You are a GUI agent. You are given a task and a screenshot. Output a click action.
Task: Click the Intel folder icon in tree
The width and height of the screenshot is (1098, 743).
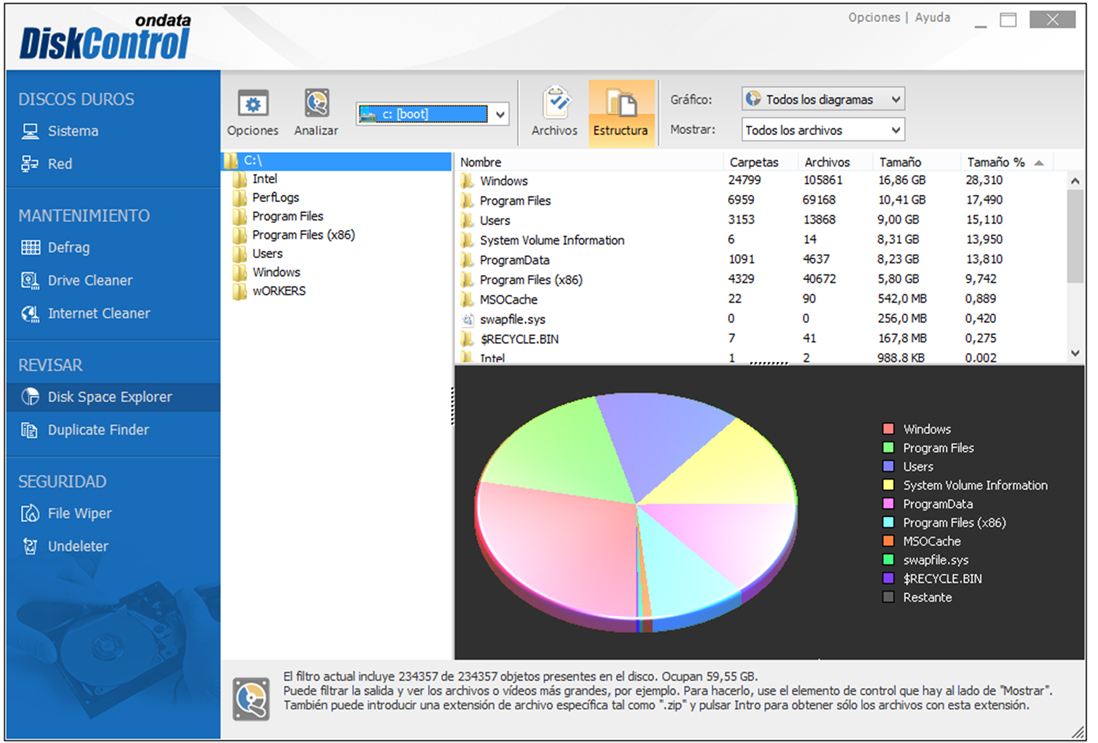click(x=240, y=179)
